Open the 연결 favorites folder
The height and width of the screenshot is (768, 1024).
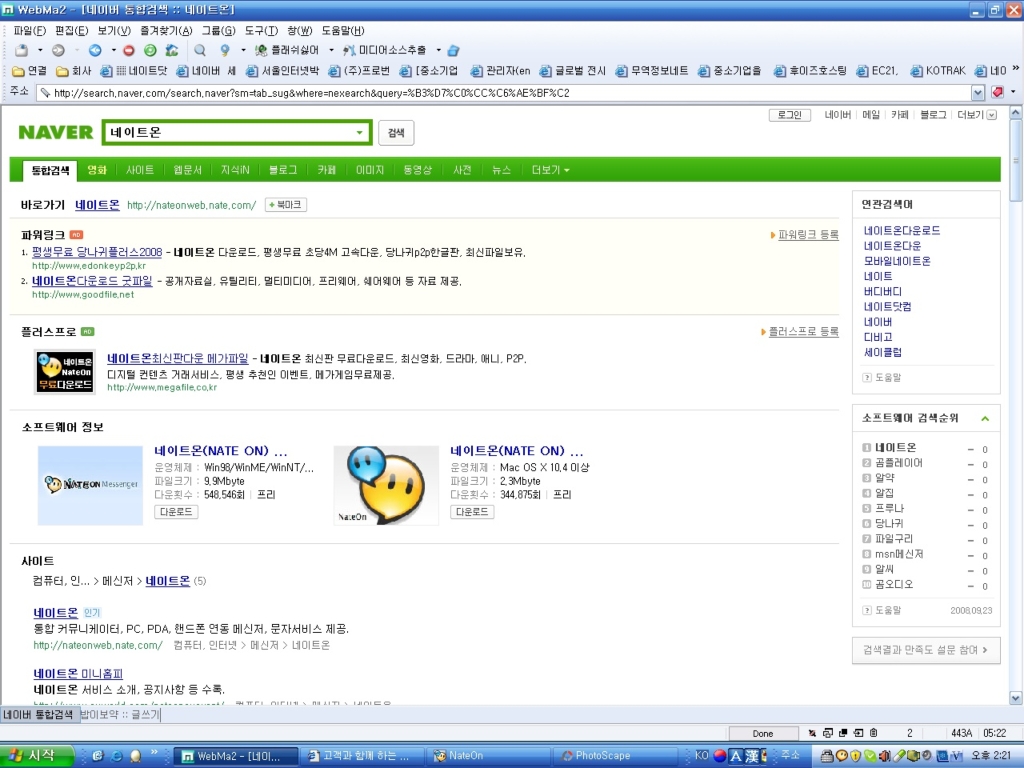(x=30, y=71)
